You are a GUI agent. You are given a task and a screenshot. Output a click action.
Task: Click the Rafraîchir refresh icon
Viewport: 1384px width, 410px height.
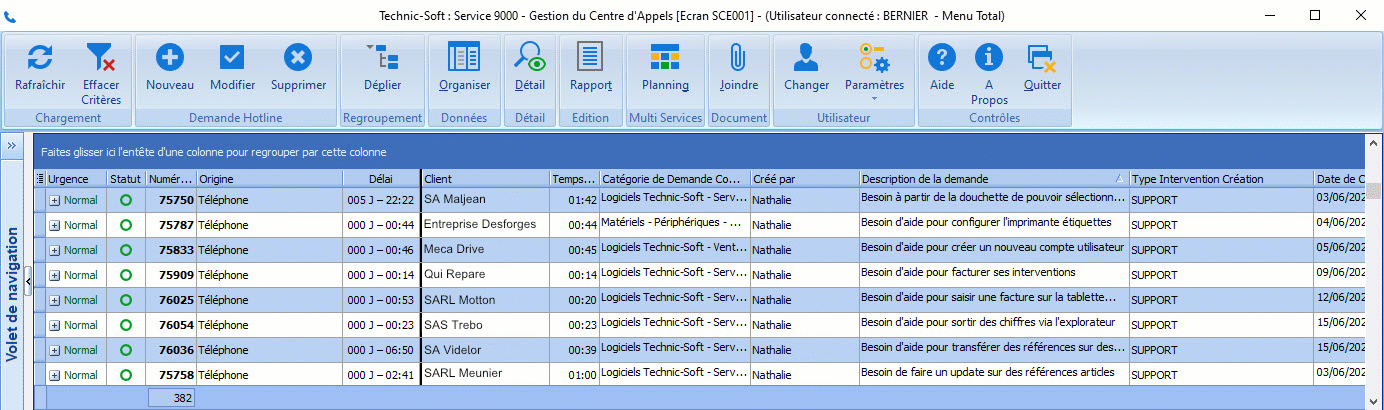tap(40, 57)
